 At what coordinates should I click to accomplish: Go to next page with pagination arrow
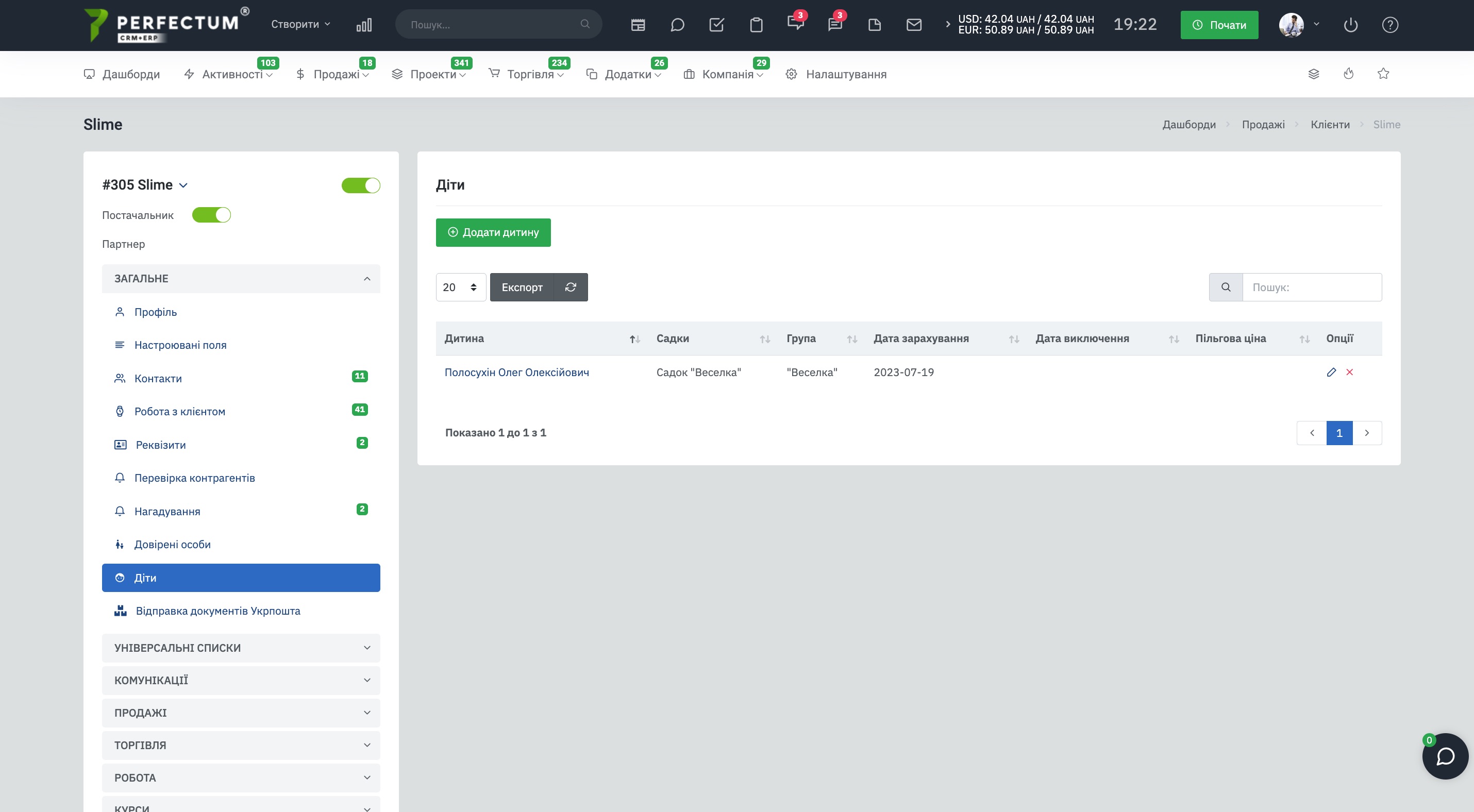click(1367, 433)
